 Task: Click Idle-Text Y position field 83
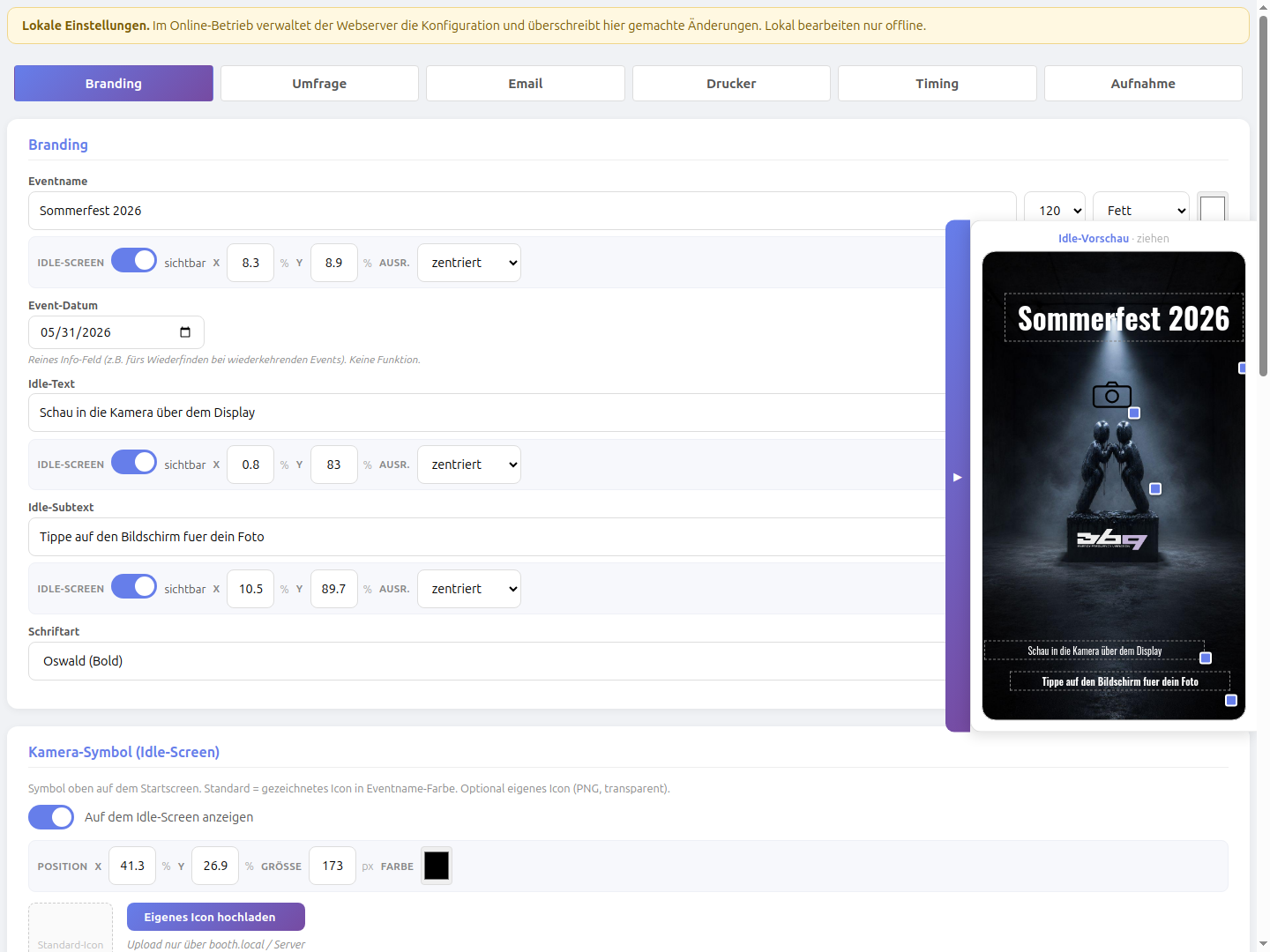(x=333, y=465)
